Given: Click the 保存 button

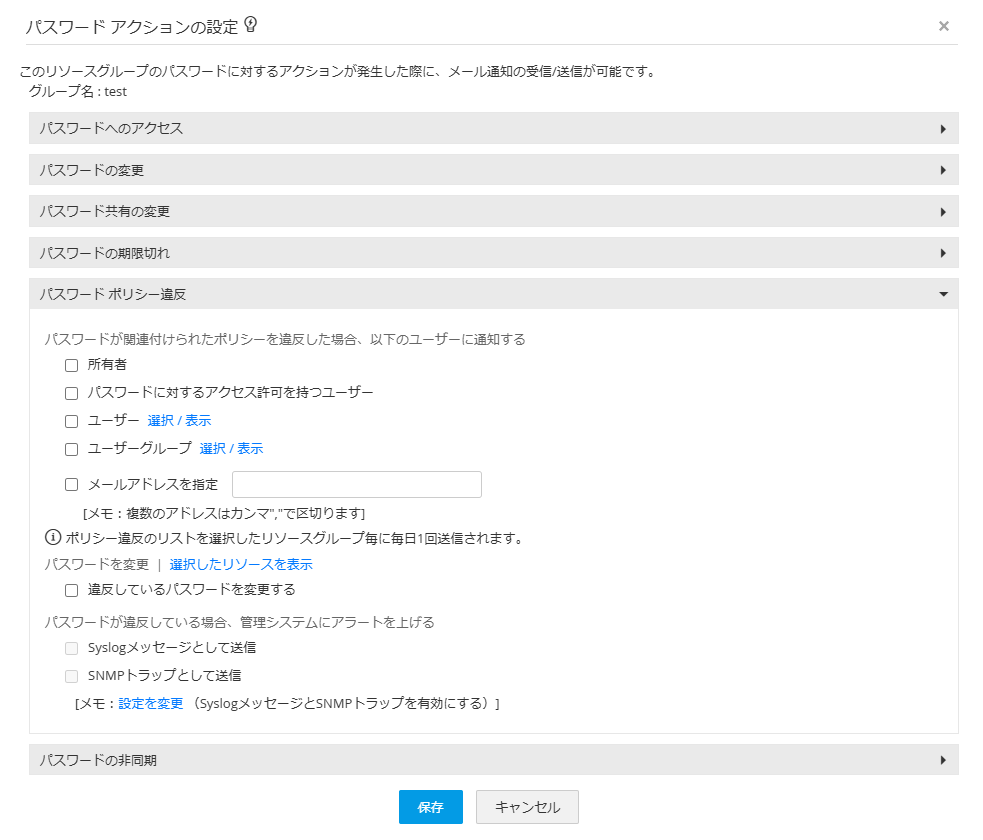Looking at the screenshot, I should pyautogui.click(x=431, y=807).
